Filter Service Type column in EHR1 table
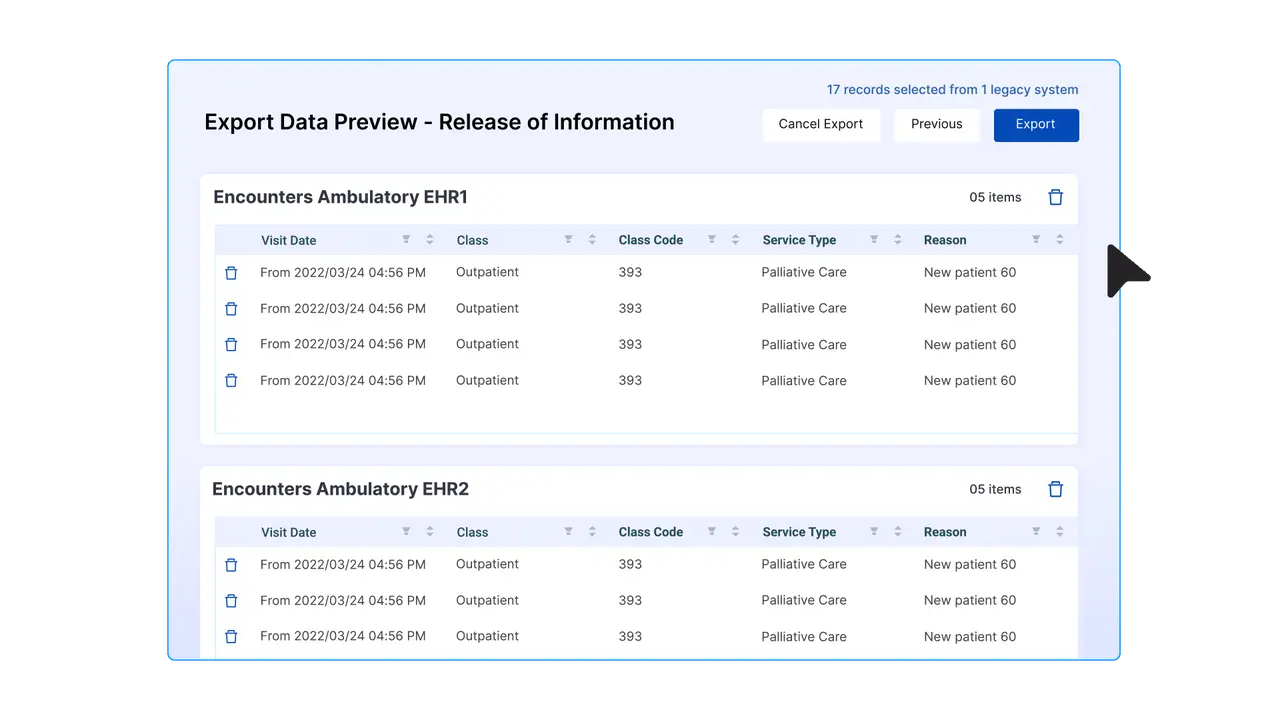The image size is (1280, 720). pos(874,240)
